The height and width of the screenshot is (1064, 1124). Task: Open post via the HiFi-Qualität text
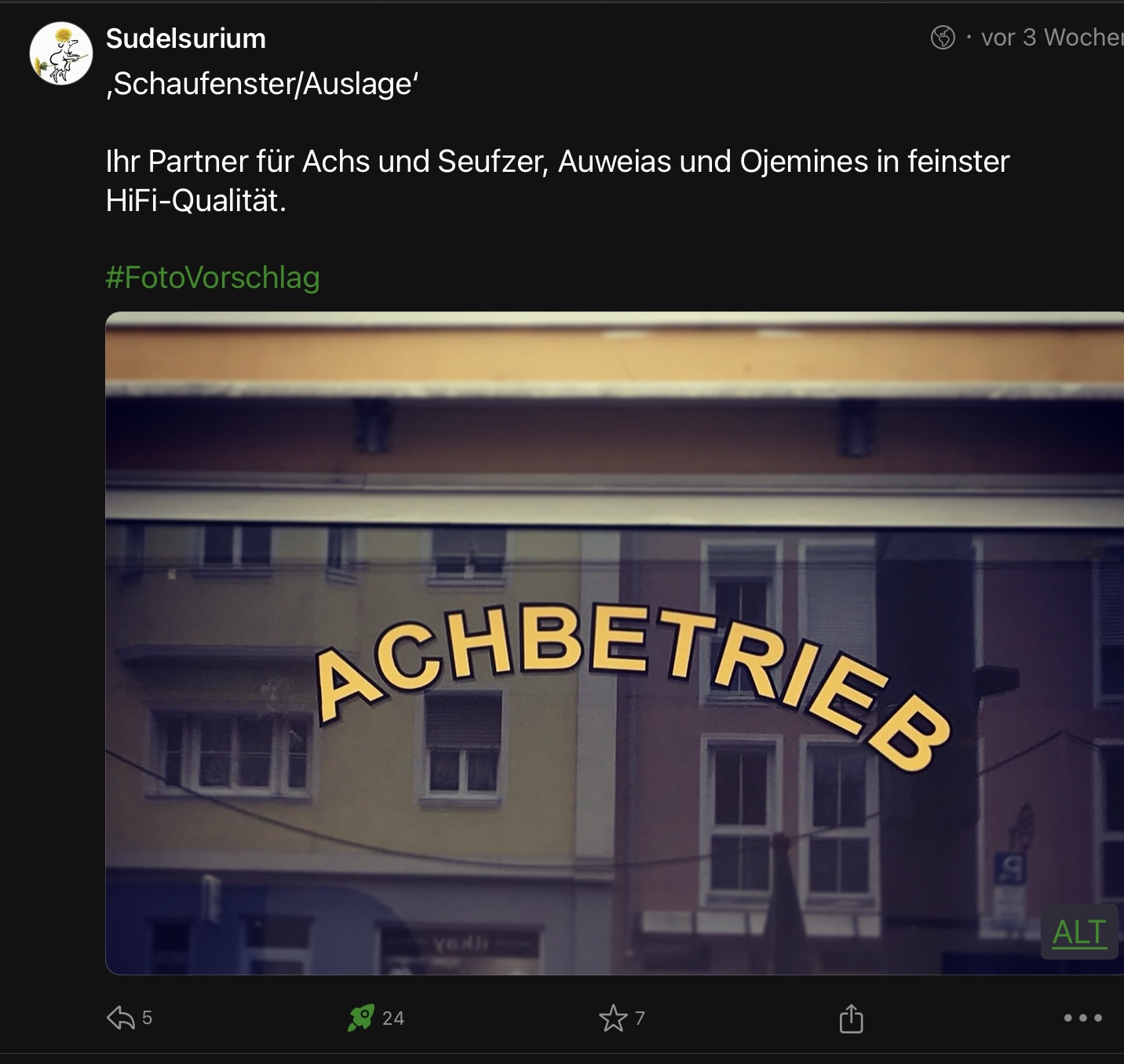196,201
